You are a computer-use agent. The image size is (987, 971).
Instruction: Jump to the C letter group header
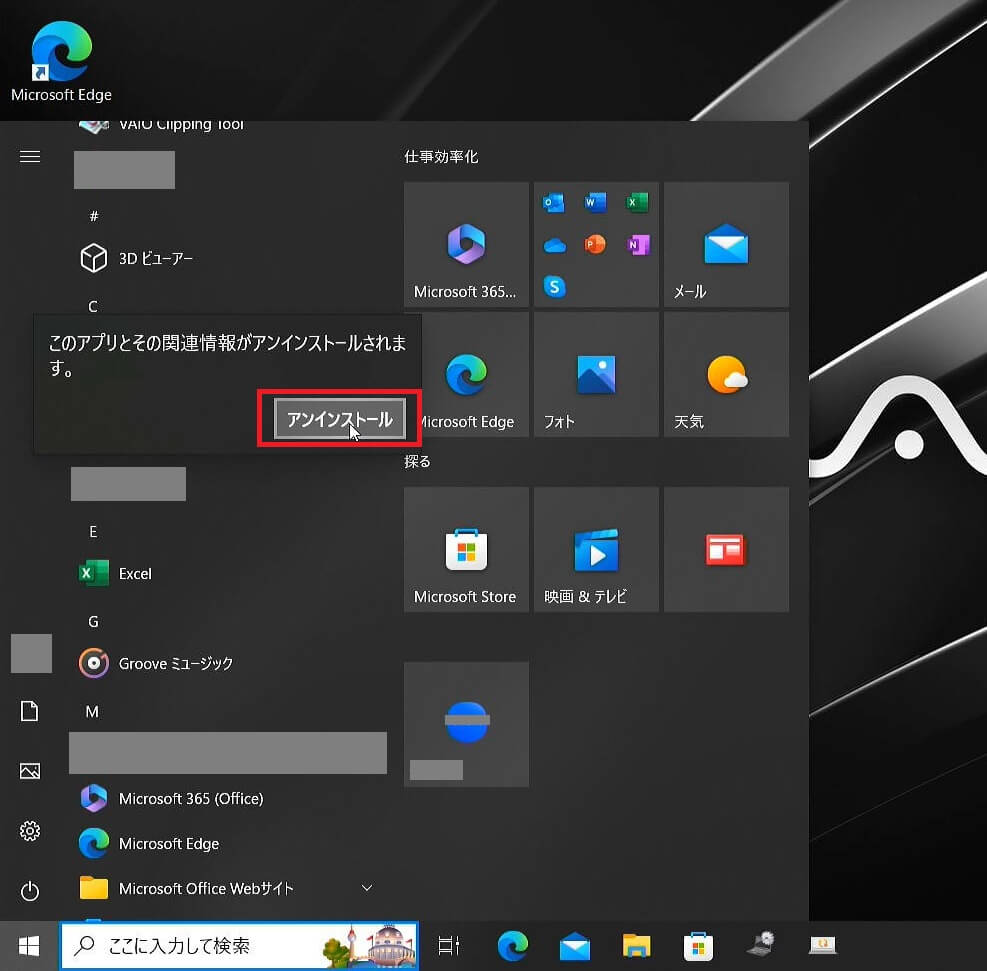(x=93, y=306)
